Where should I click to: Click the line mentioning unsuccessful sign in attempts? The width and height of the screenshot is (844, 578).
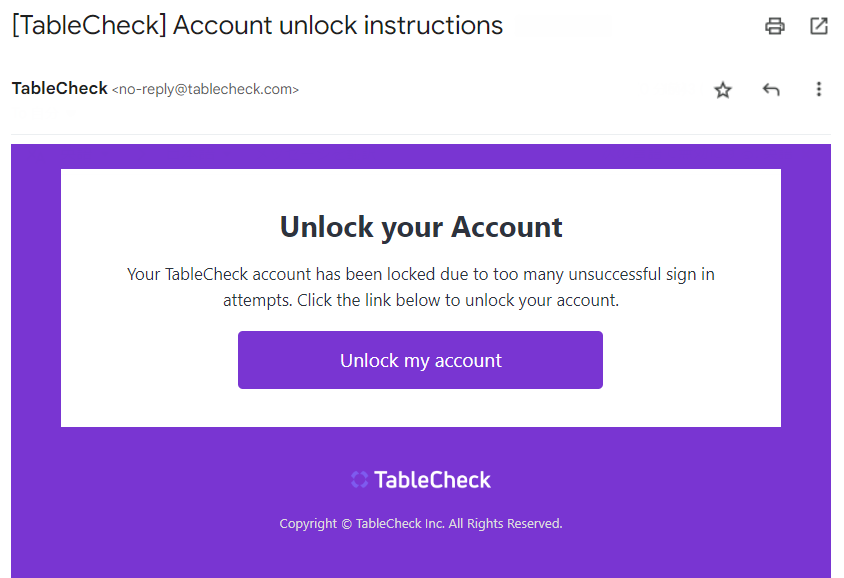click(421, 274)
